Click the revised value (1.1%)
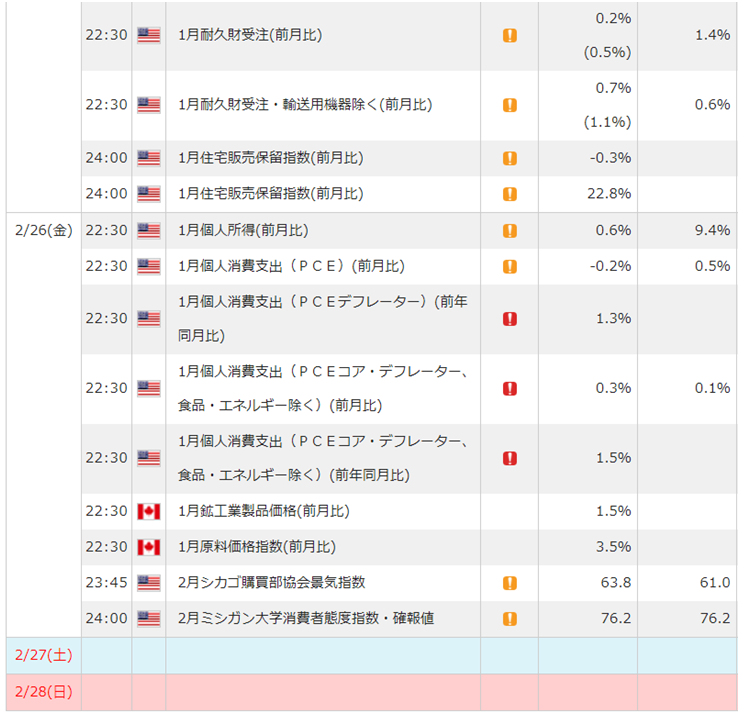740x715 pixels. (x=607, y=122)
